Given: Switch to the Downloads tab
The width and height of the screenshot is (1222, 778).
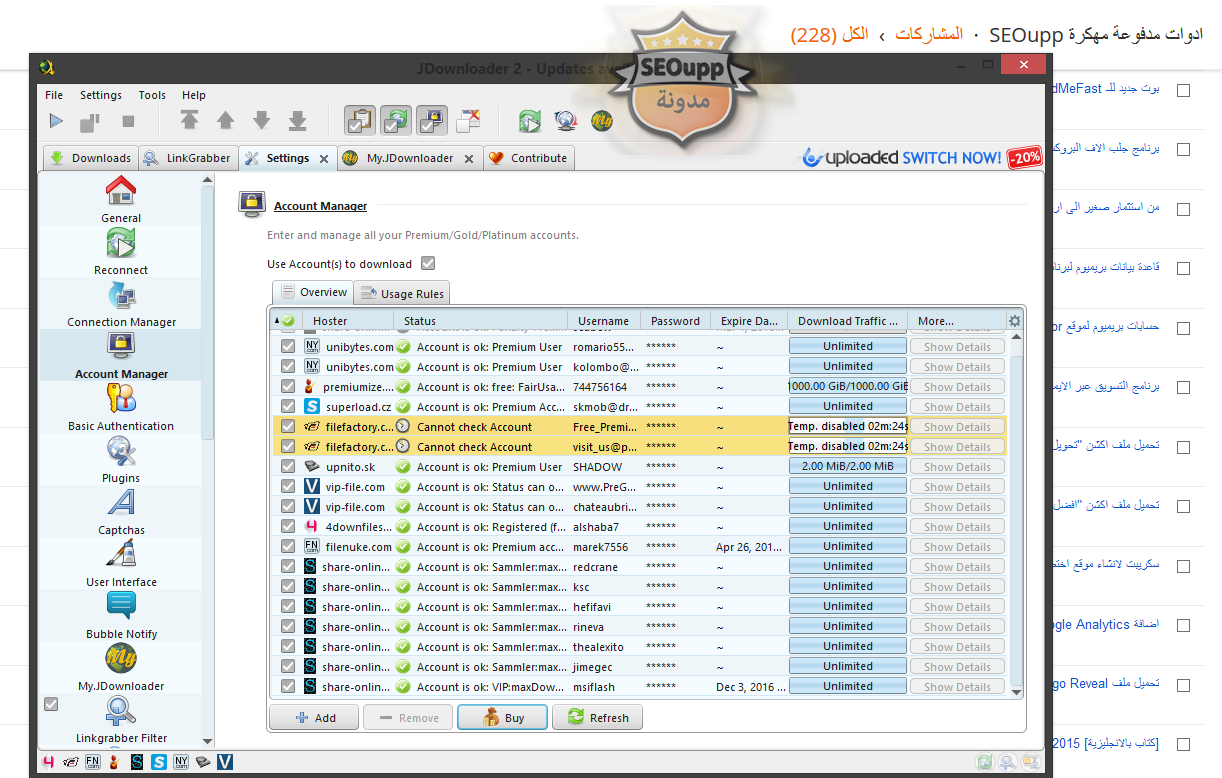Looking at the screenshot, I should click(x=89, y=158).
